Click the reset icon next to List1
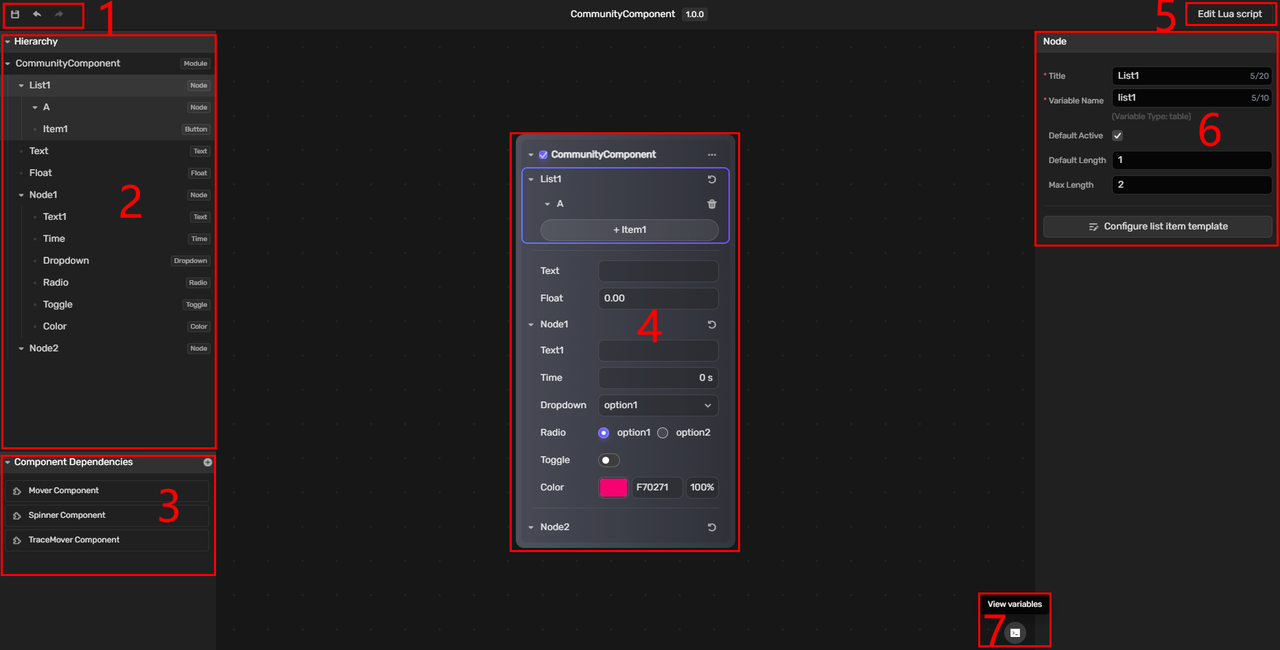Screen dimensions: 1280x650 pyautogui.click(x=711, y=178)
